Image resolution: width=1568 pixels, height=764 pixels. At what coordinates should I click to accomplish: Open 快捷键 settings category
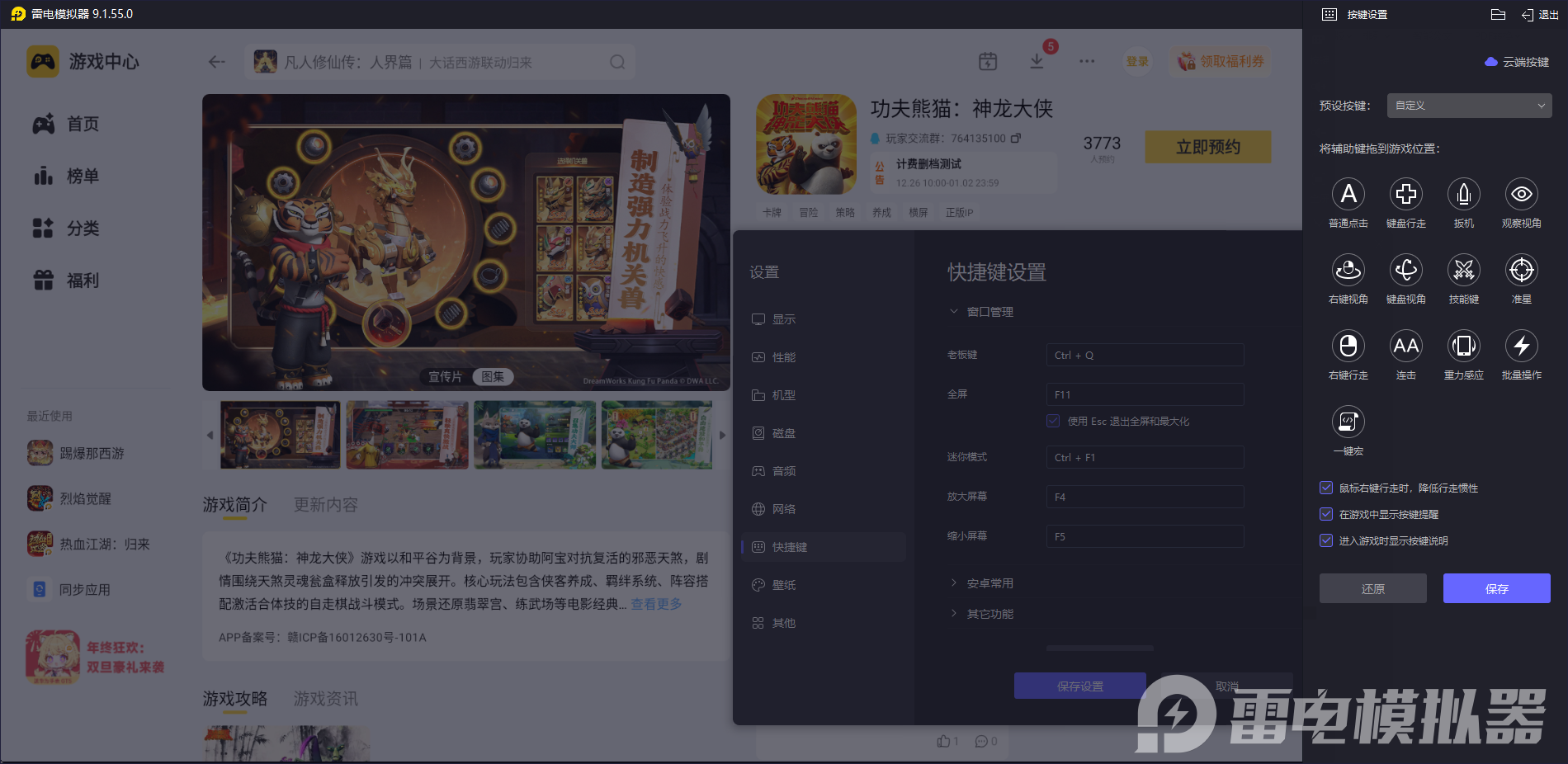pyautogui.click(x=824, y=547)
